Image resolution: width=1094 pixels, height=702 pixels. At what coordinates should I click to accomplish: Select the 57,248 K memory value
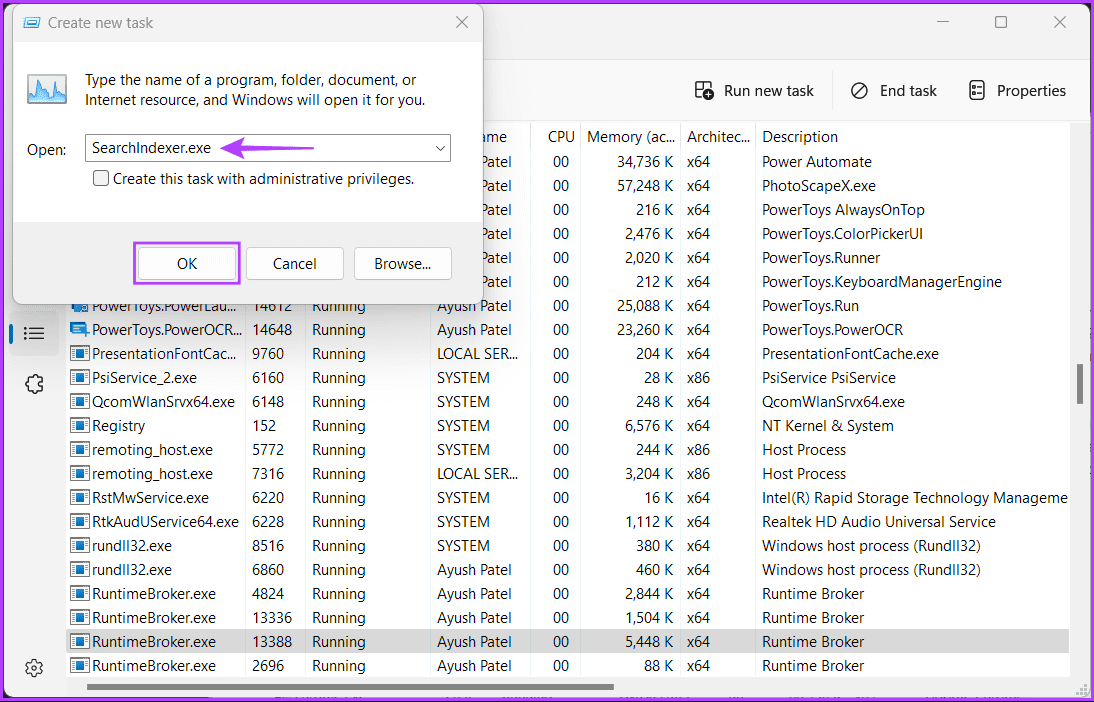(x=645, y=186)
